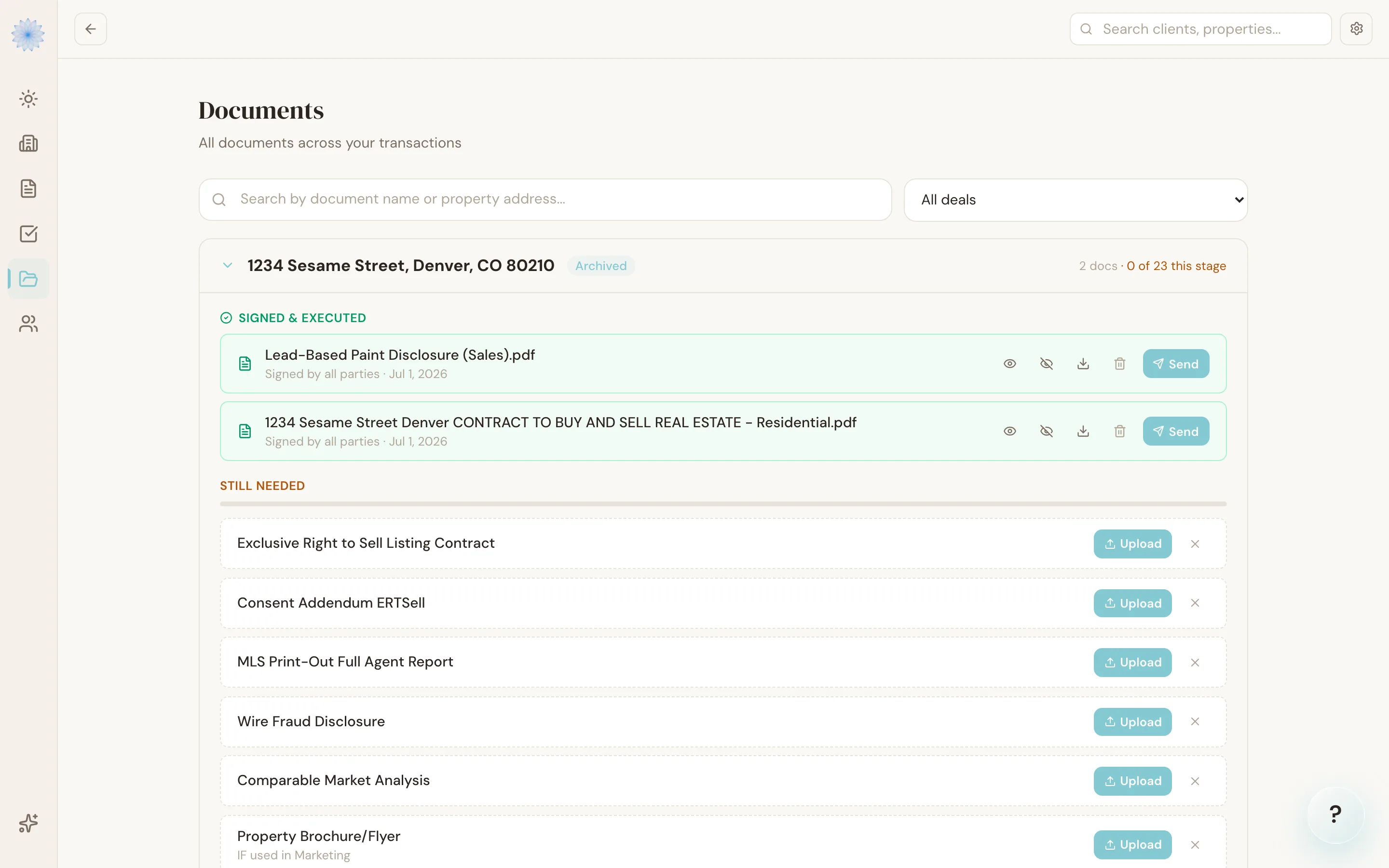The width and height of the screenshot is (1389, 868).
Task: Click the flower app logo
Action: click(27, 34)
